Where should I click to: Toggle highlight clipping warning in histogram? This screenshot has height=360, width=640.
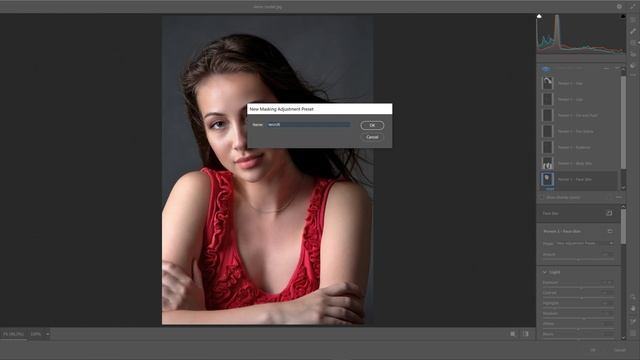(623, 16)
